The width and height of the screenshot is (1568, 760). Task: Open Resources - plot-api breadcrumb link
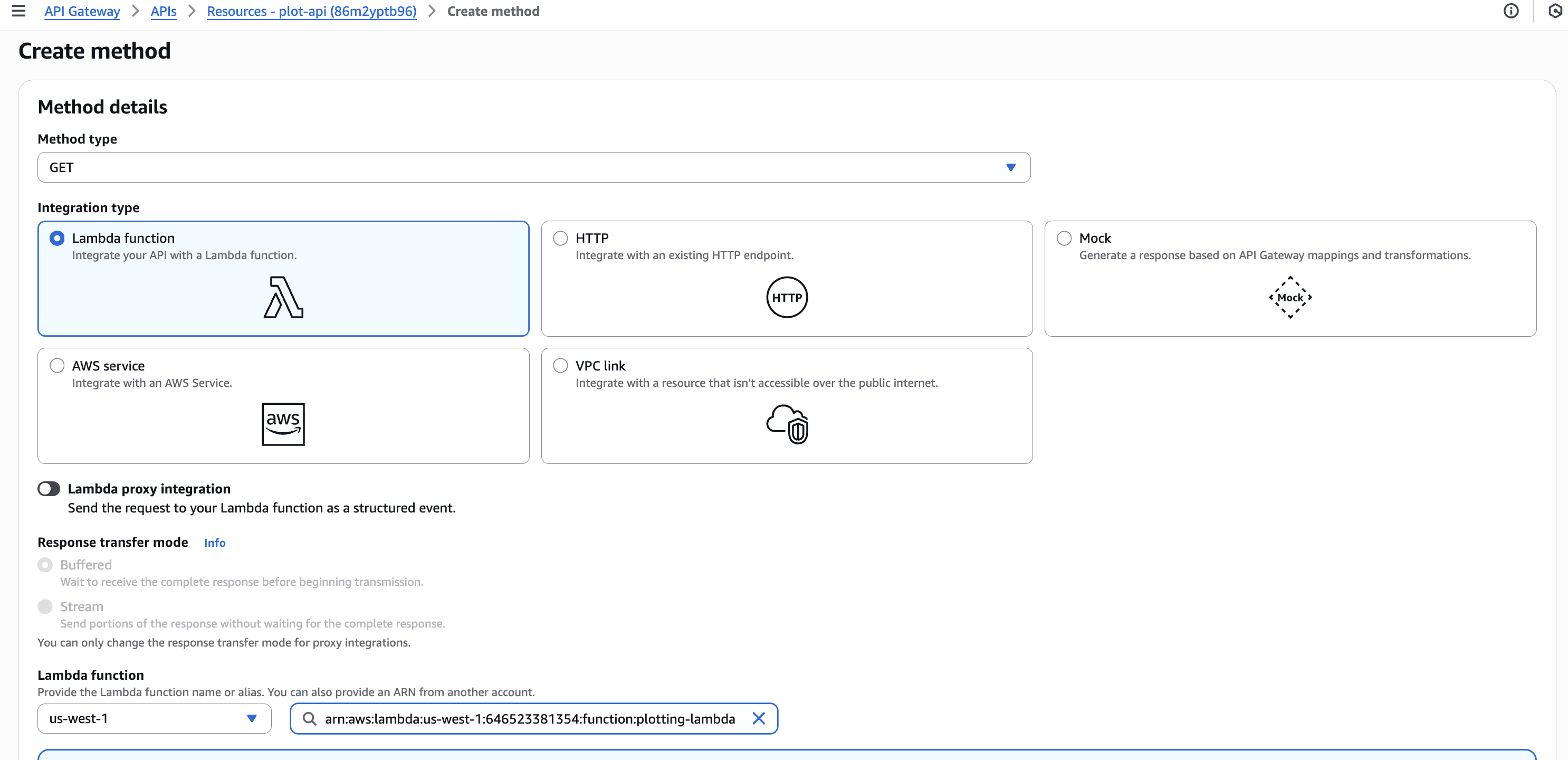coord(312,11)
